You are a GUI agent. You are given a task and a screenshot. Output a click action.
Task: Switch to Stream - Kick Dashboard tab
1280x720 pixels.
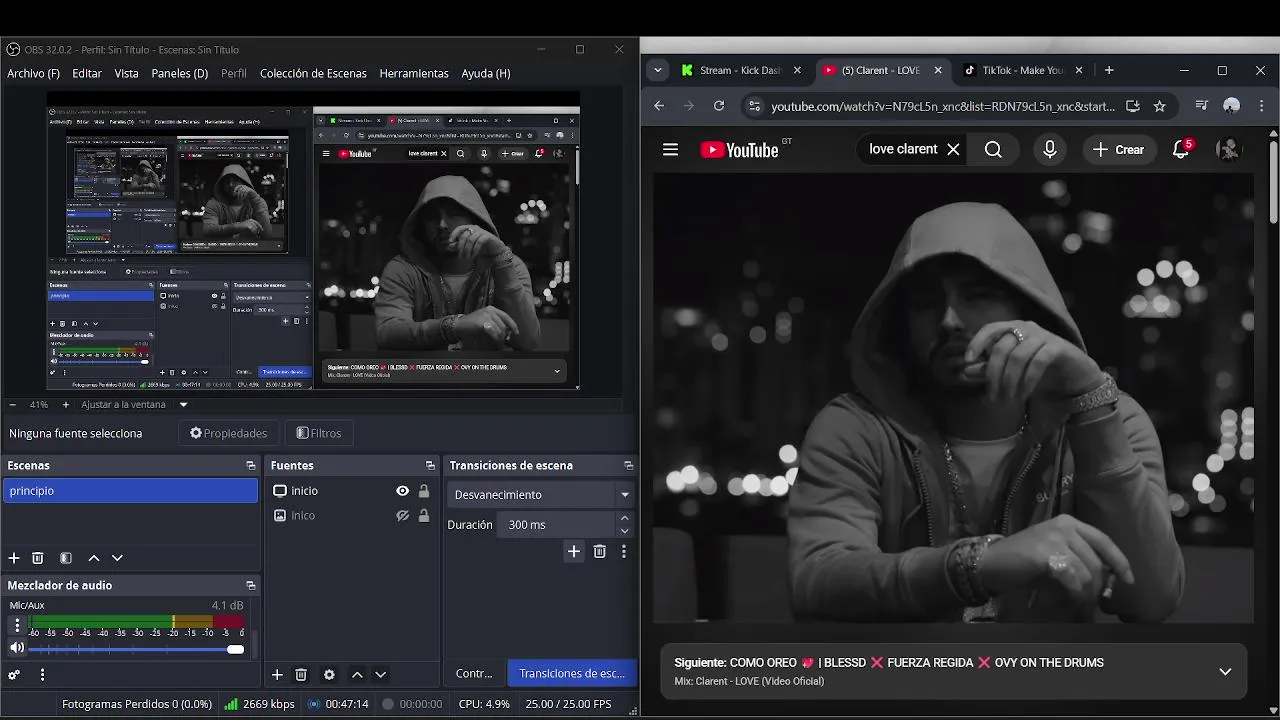[x=741, y=70]
